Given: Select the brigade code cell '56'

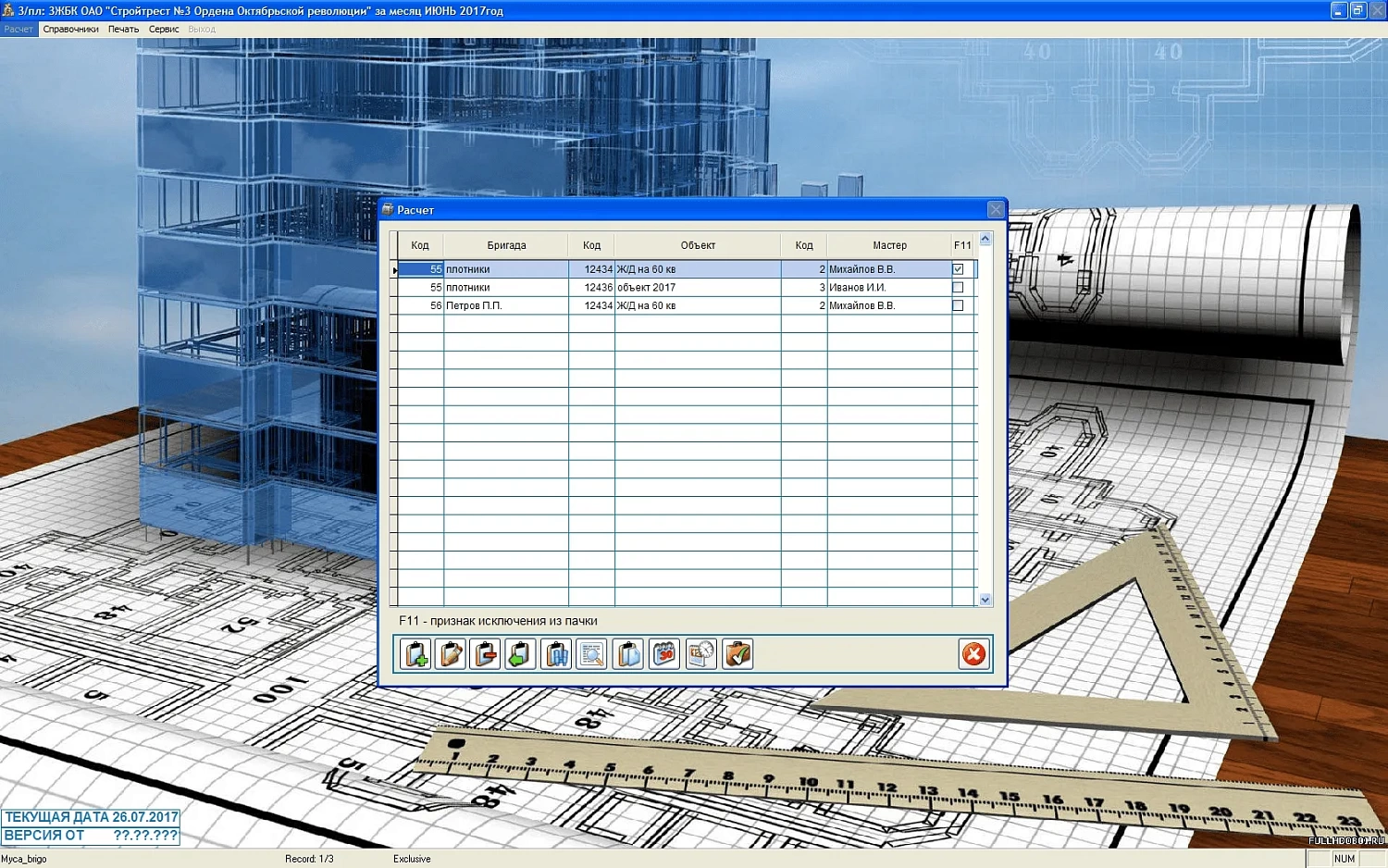Looking at the screenshot, I should tap(421, 305).
